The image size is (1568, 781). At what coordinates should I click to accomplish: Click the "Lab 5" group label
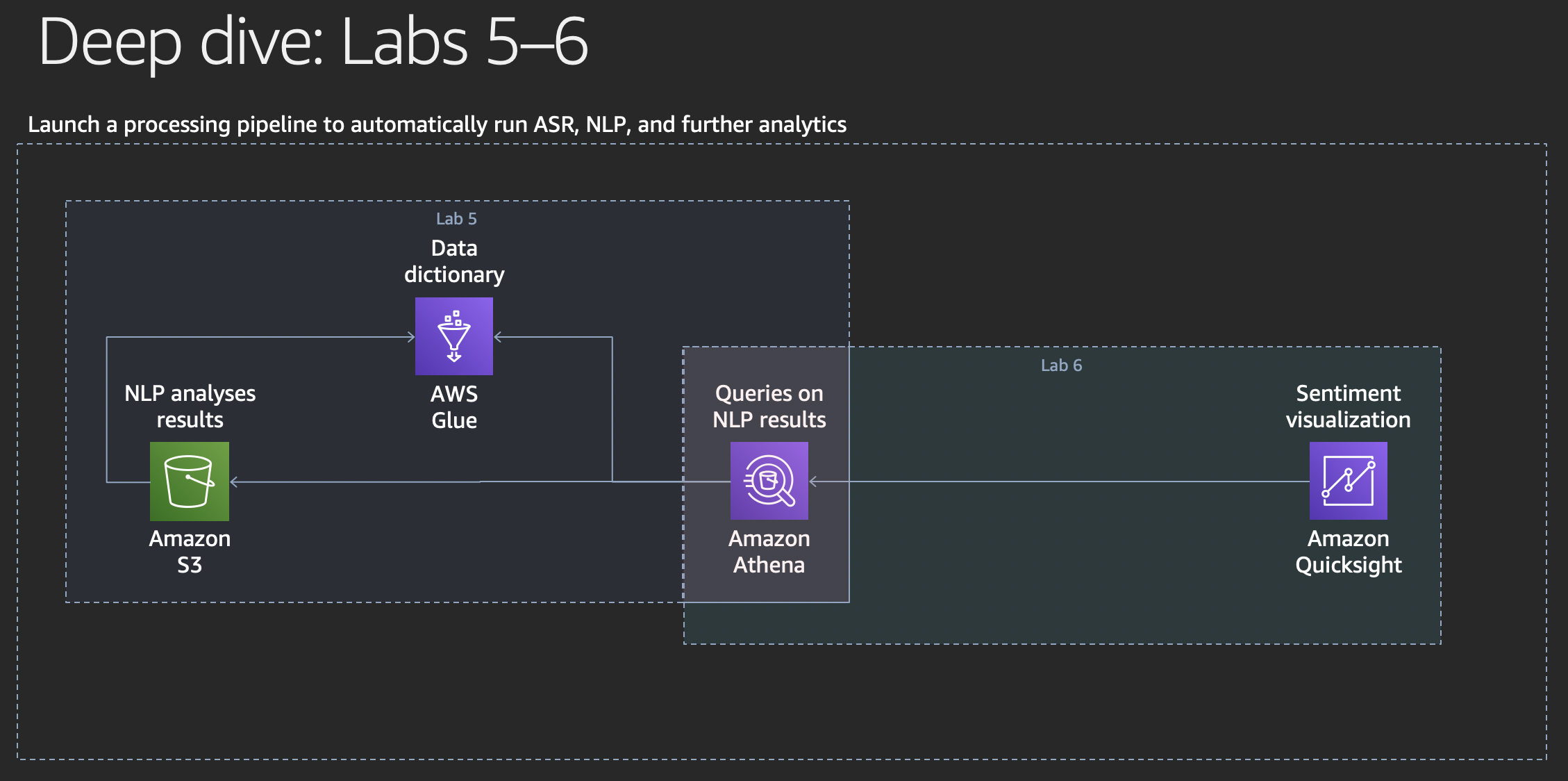456,219
